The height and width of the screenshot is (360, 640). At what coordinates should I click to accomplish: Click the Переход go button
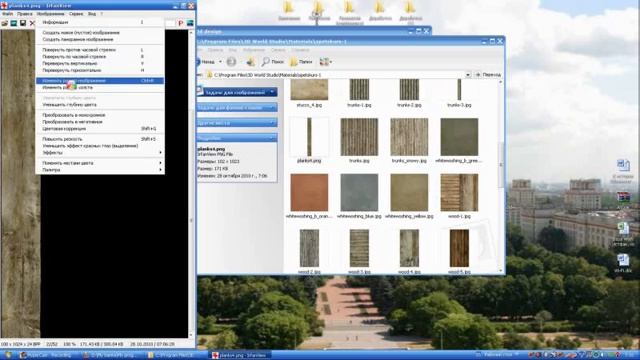tap(488, 75)
